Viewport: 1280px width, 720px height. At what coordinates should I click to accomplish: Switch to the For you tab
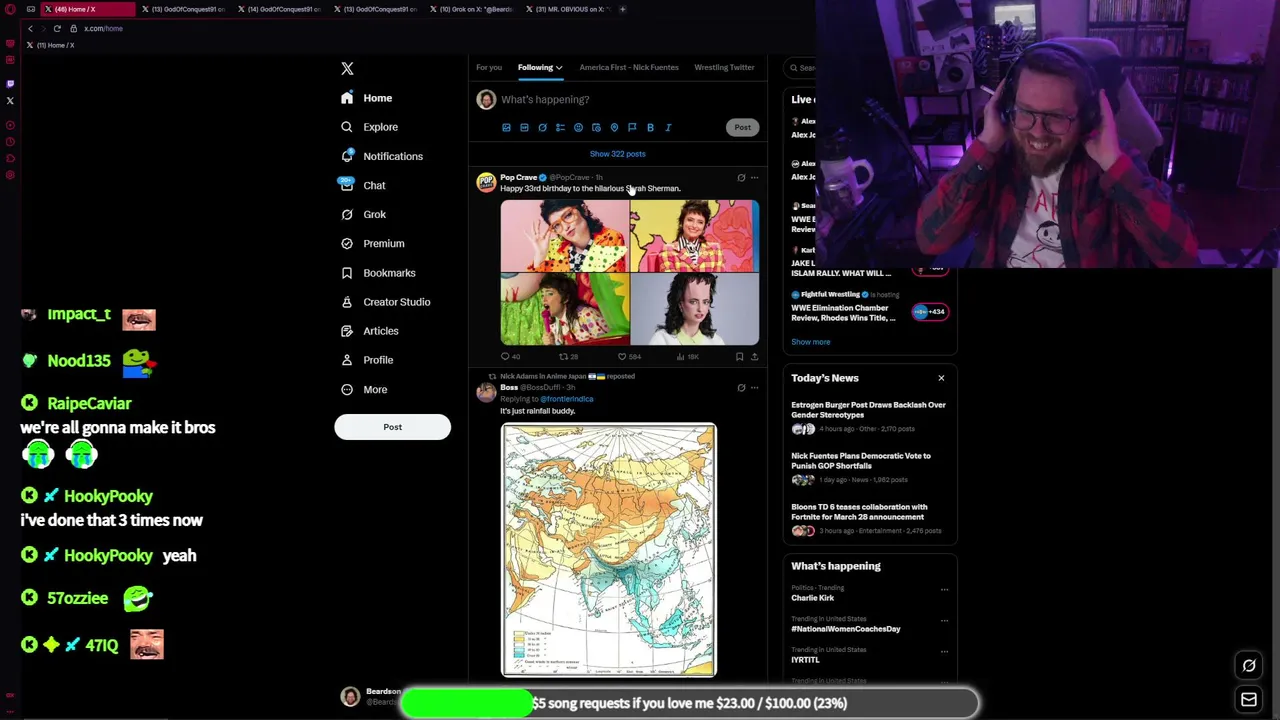point(489,67)
